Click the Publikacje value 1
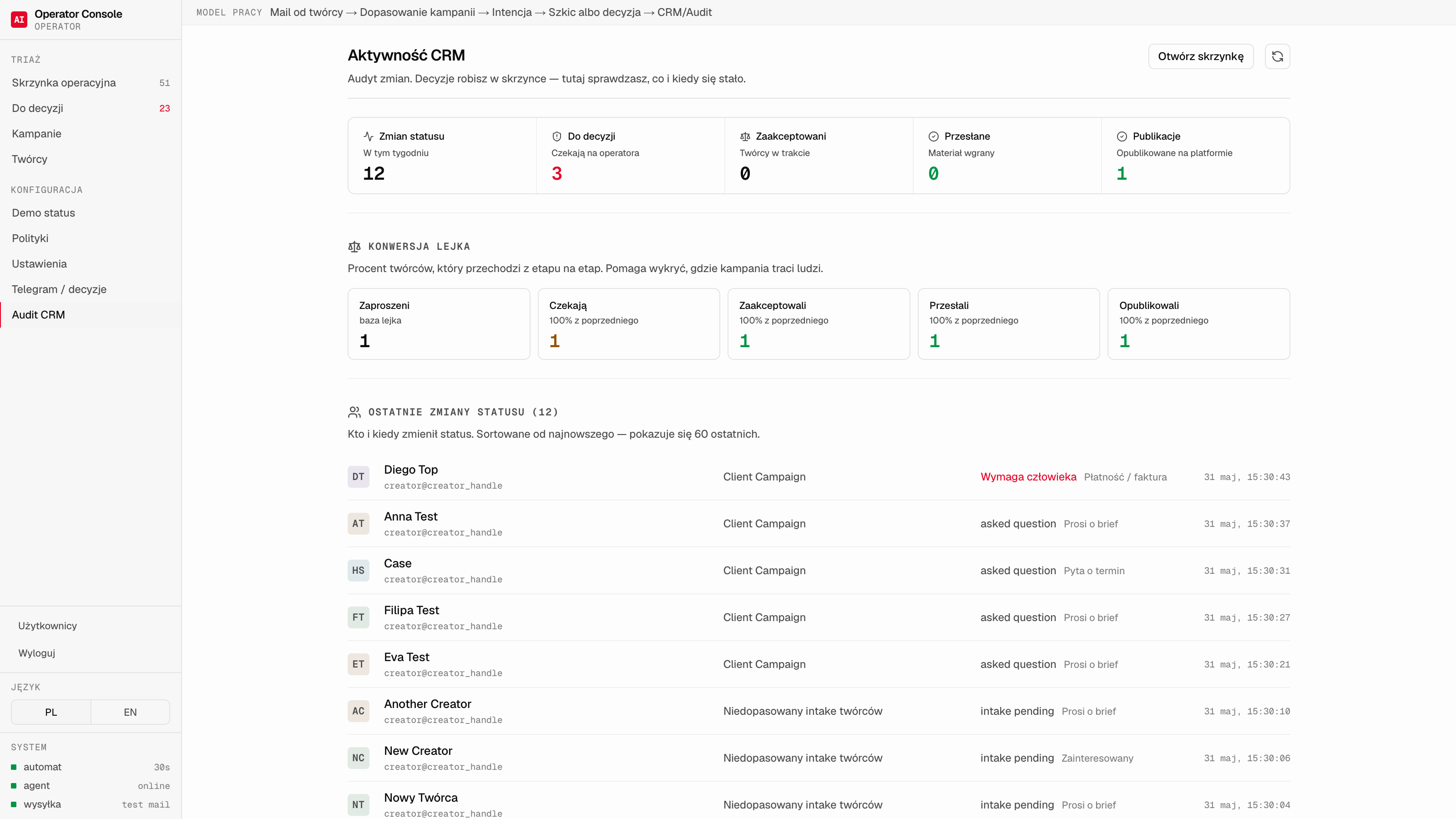 coord(1122,173)
